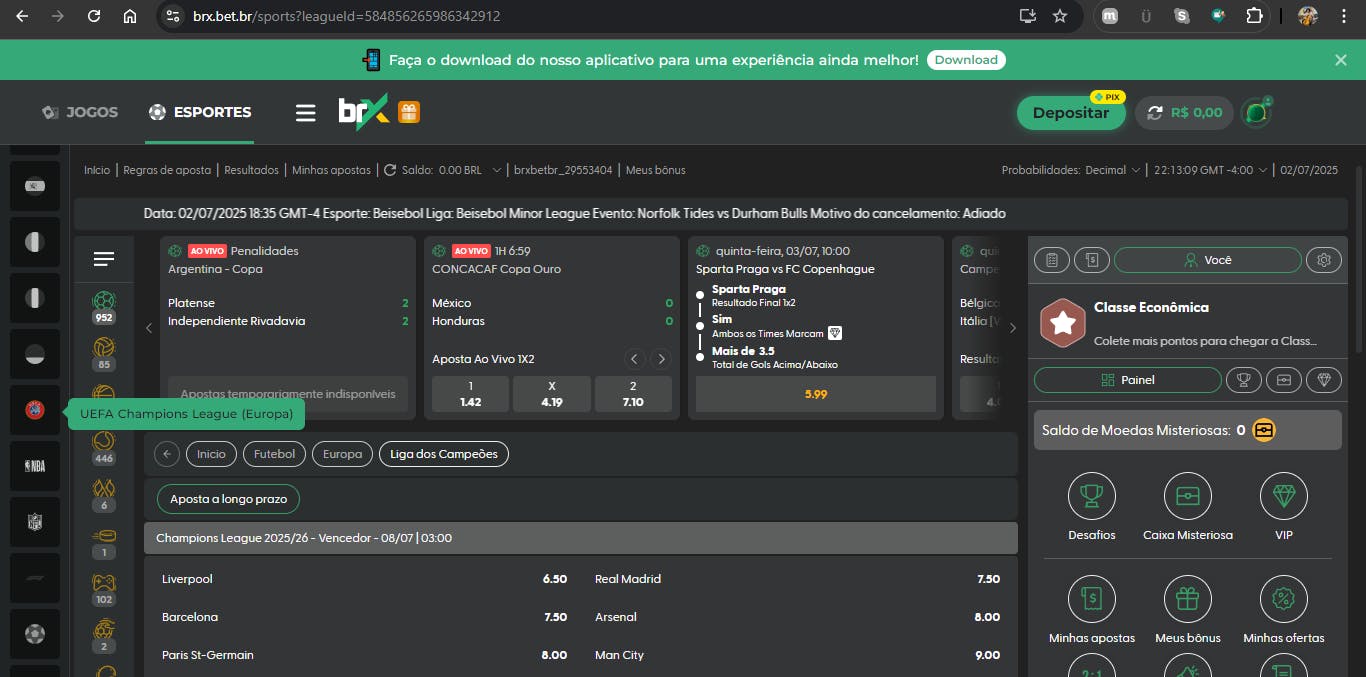Dismiss the app download banner
Image resolution: width=1366 pixels, height=677 pixels.
pos(1341,60)
